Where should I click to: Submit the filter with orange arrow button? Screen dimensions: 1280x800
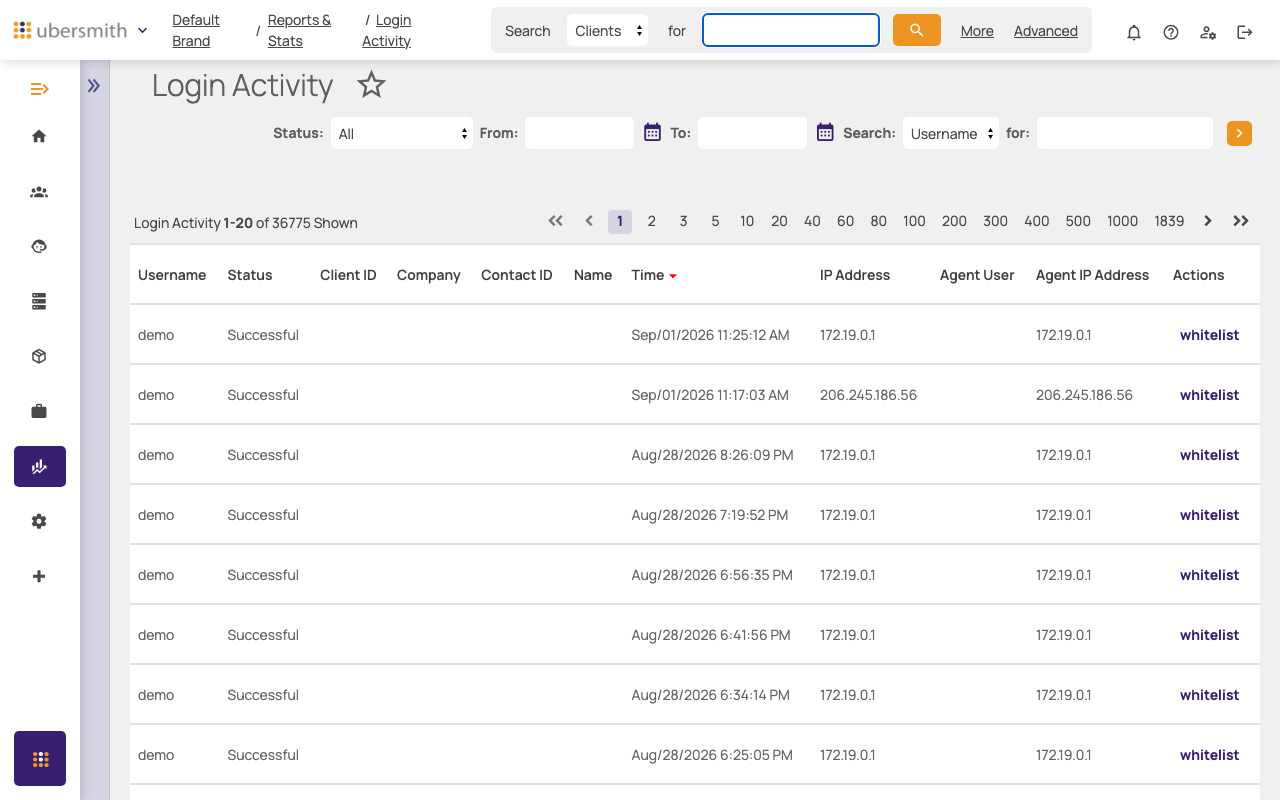pos(1239,133)
